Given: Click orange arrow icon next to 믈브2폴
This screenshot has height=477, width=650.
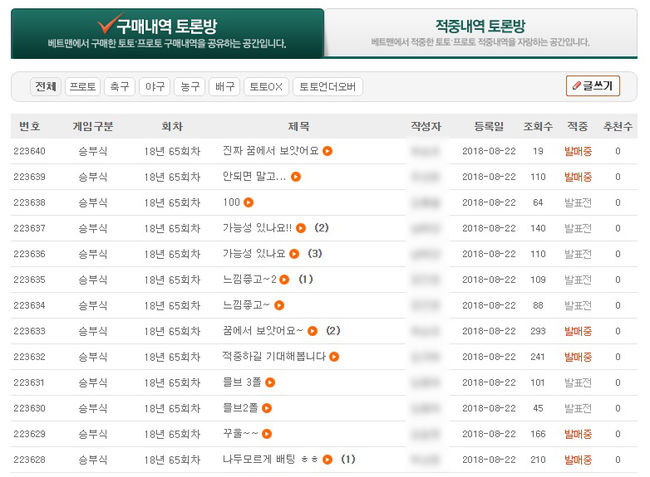Looking at the screenshot, I should 268,408.
